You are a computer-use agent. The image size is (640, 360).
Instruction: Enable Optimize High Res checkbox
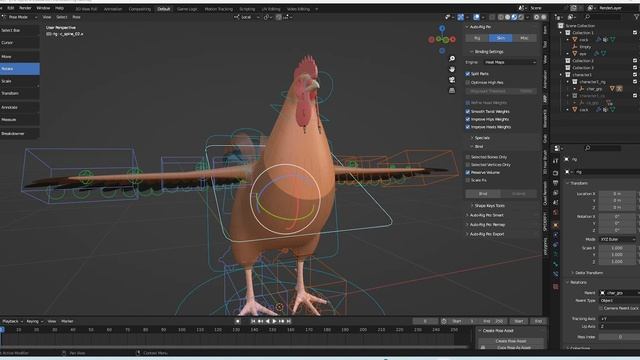pyautogui.click(x=468, y=82)
